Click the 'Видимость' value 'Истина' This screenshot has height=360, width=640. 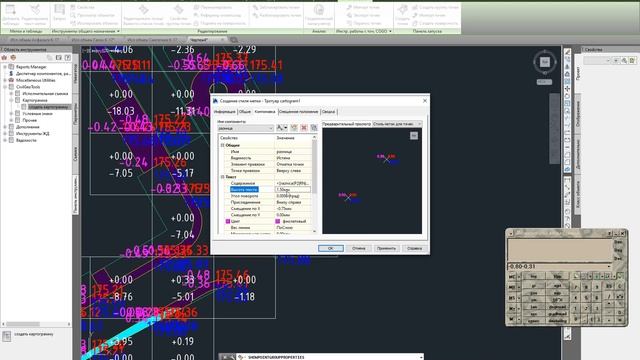click(x=293, y=158)
